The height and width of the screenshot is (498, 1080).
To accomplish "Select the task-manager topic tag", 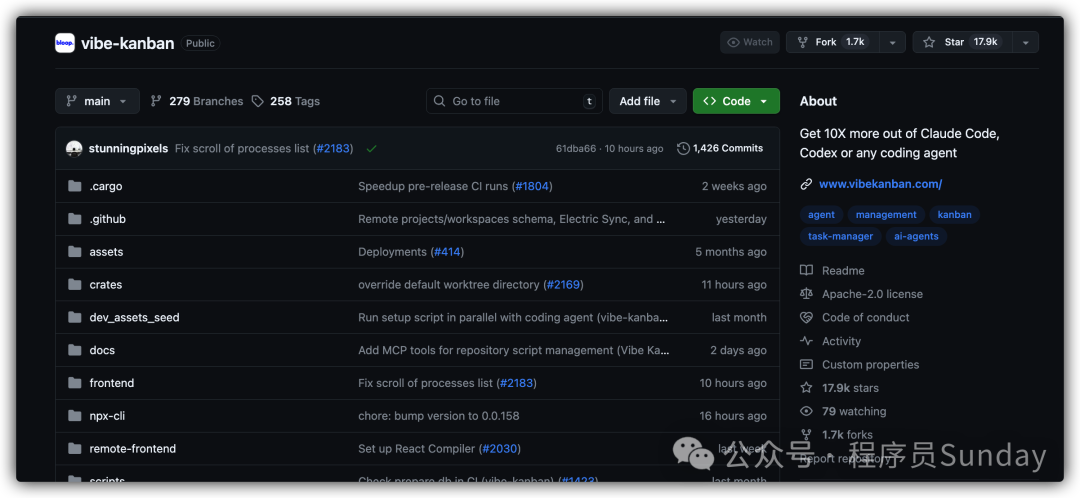I will (840, 236).
